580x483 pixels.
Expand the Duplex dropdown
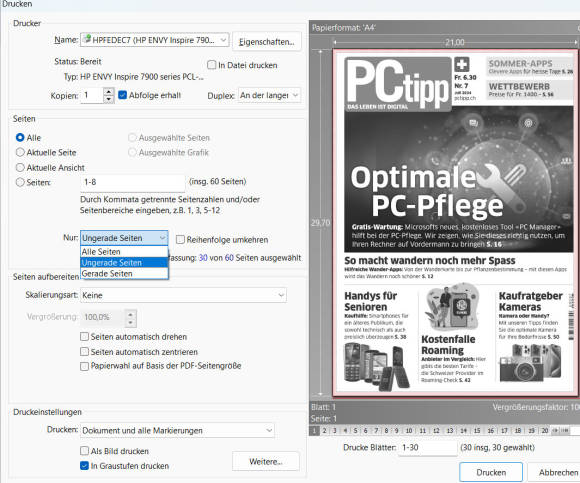tap(269, 95)
